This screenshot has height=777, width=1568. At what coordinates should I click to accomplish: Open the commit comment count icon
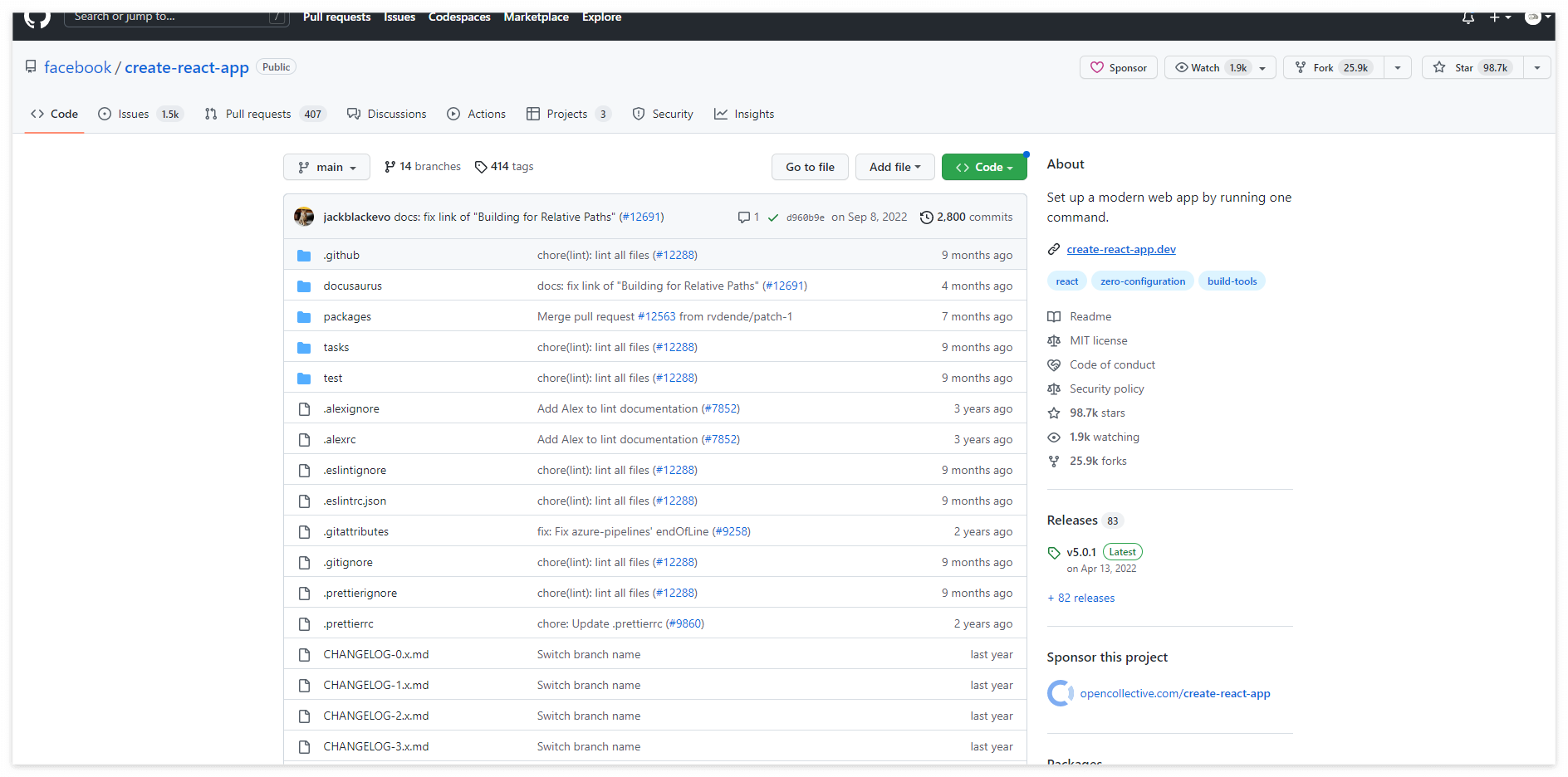point(748,217)
